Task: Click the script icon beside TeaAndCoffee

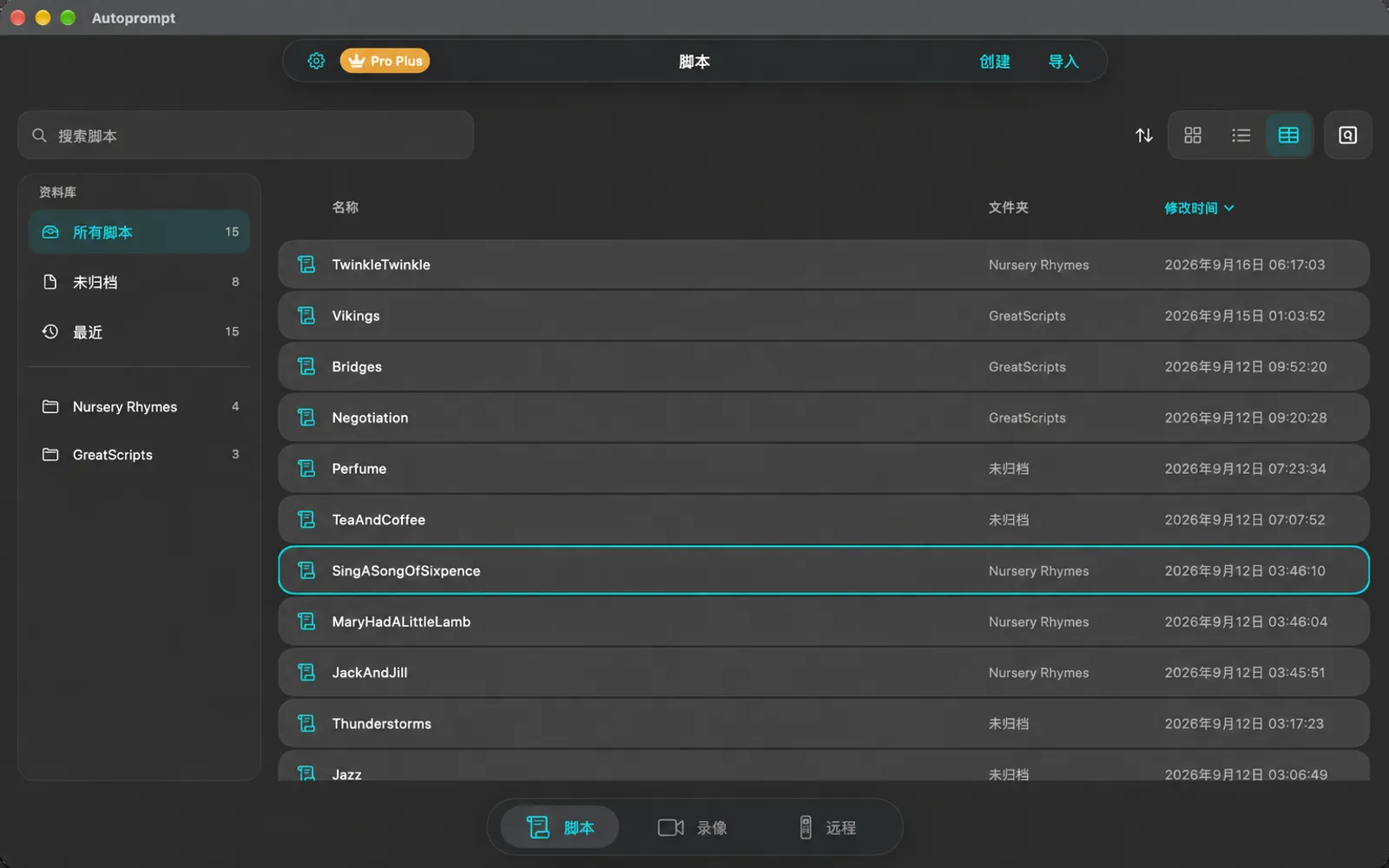Action: tap(306, 520)
